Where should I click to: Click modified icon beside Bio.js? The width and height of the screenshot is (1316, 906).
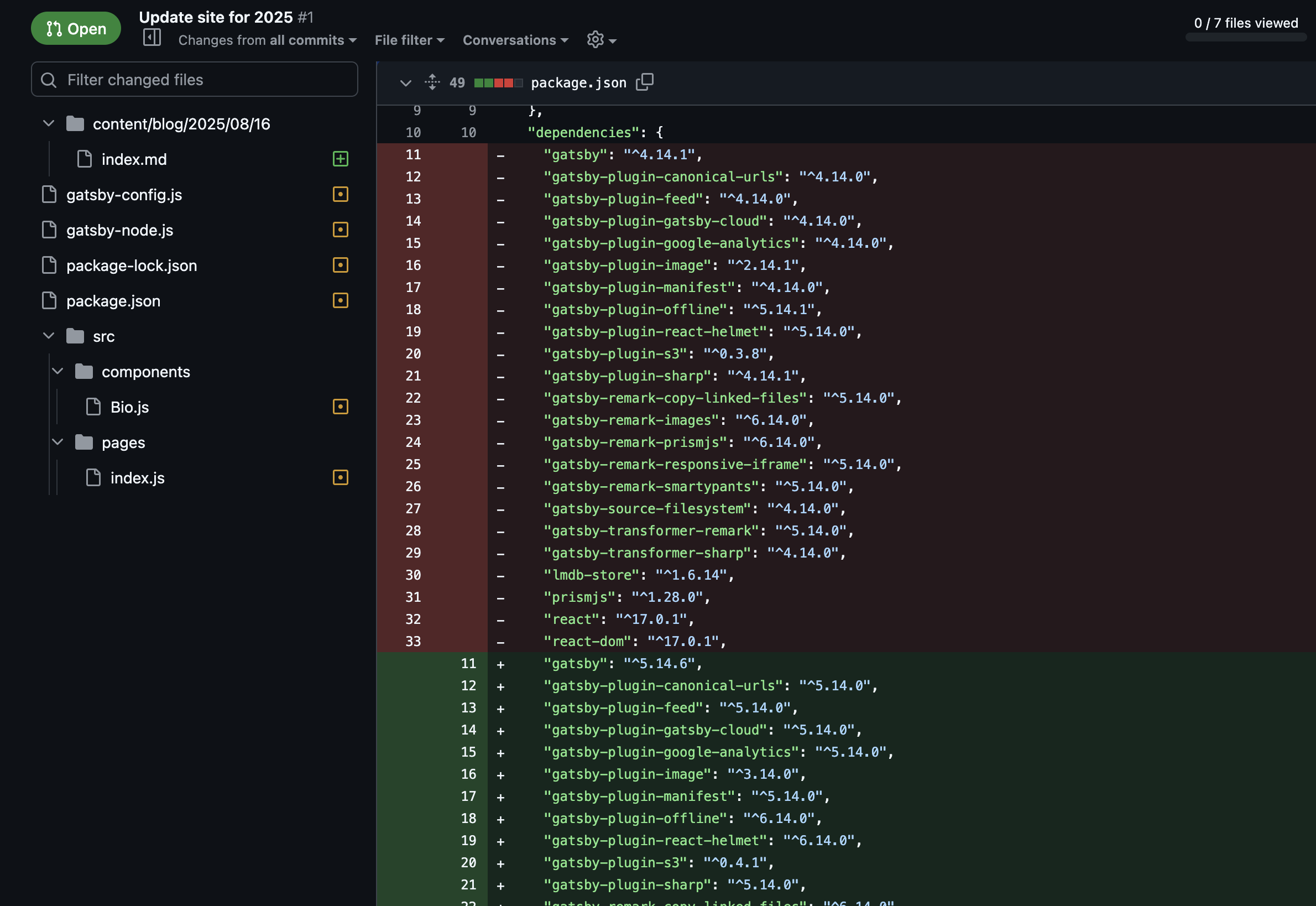340,407
